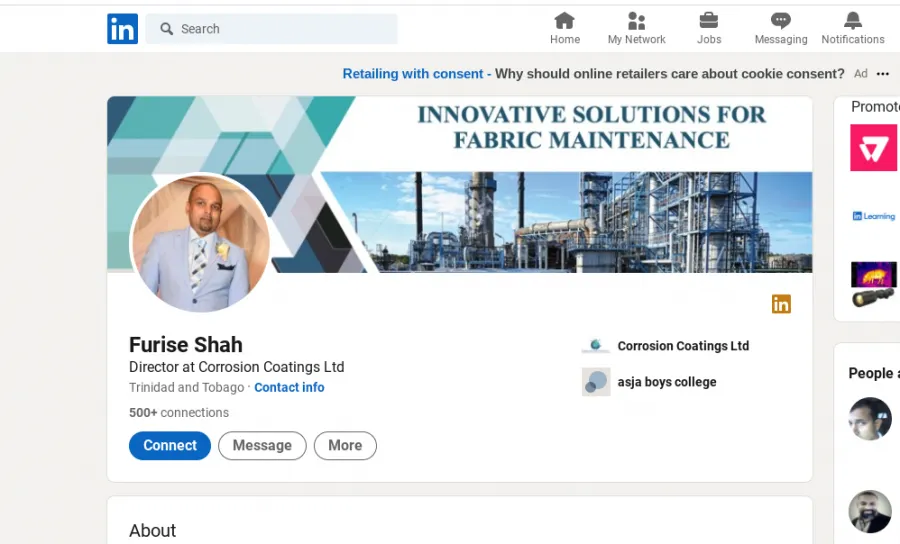Click the Contact info link
This screenshot has width=900, height=544.
pyautogui.click(x=289, y=387)
